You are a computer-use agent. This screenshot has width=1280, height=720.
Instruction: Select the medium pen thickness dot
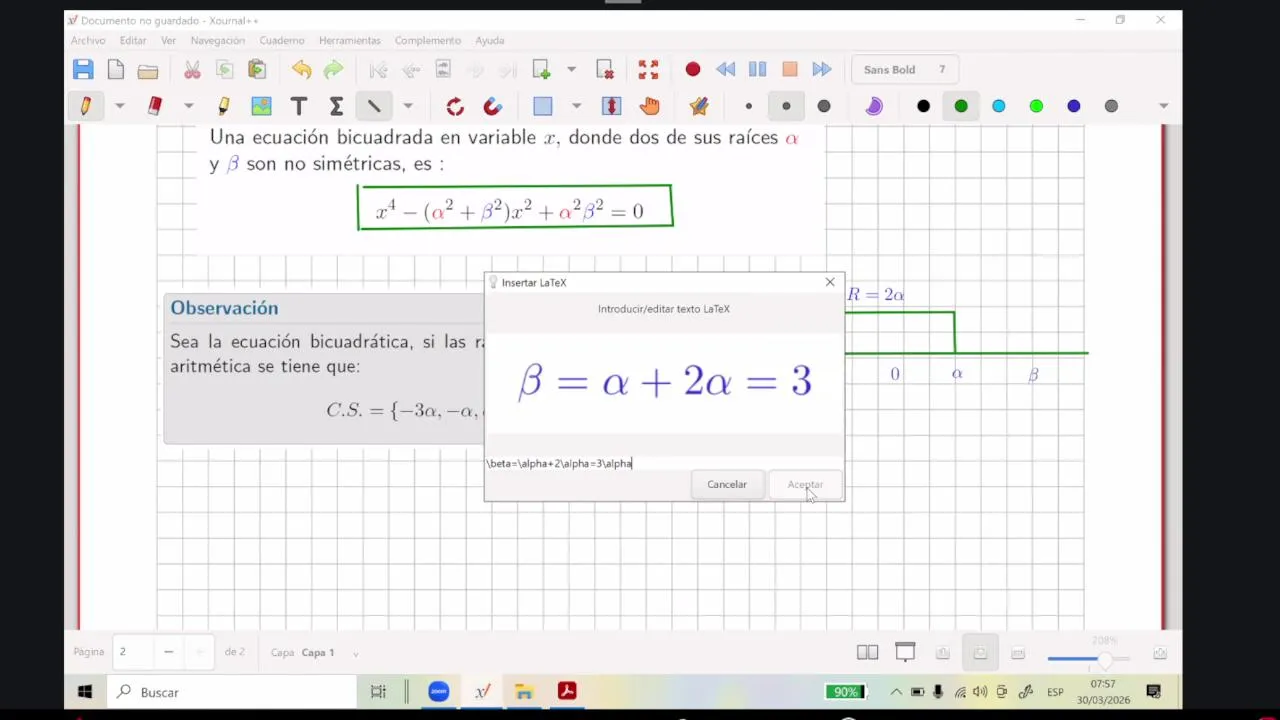coord(786,106)
